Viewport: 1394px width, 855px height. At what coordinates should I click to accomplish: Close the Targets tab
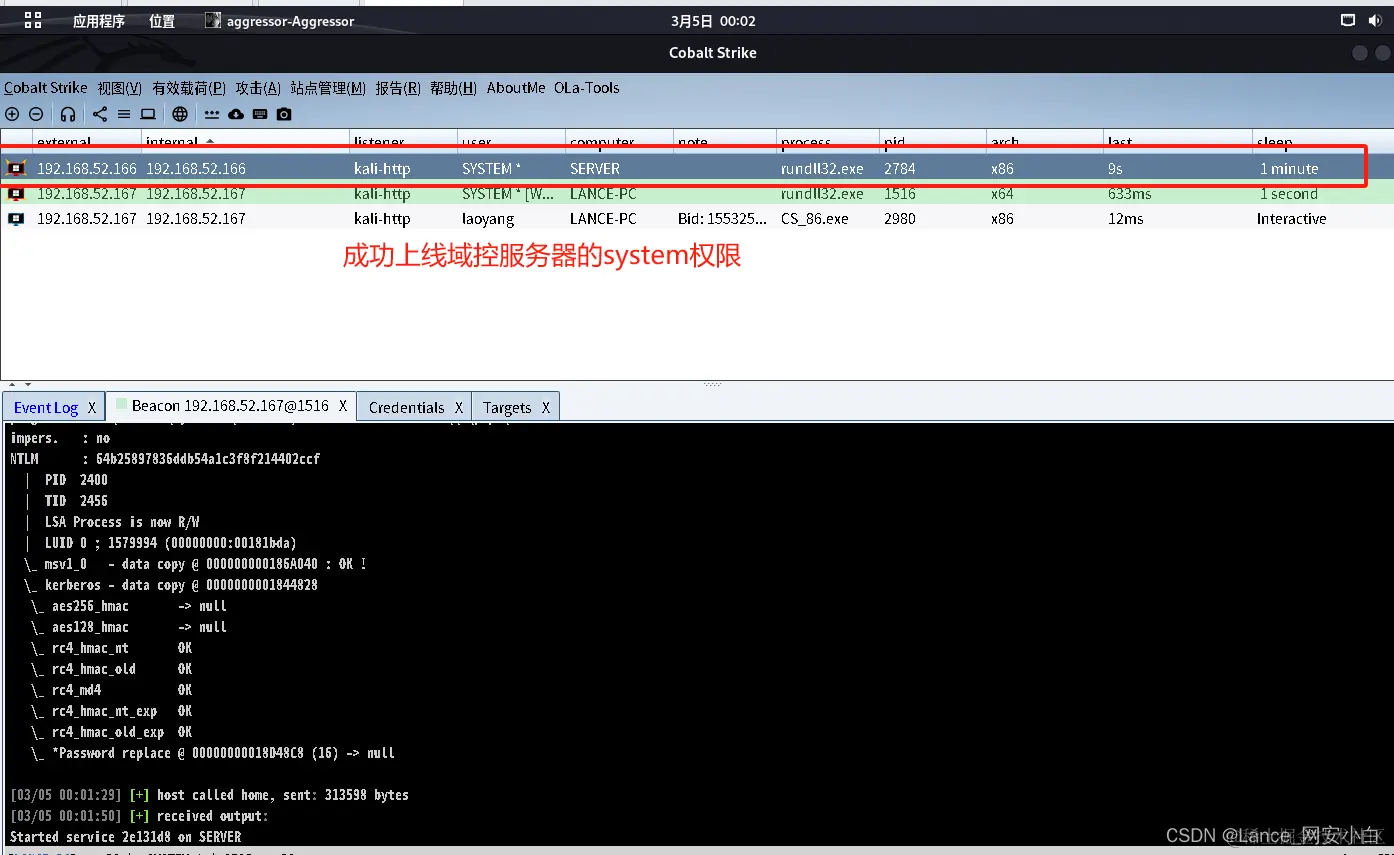click(546, 407)
